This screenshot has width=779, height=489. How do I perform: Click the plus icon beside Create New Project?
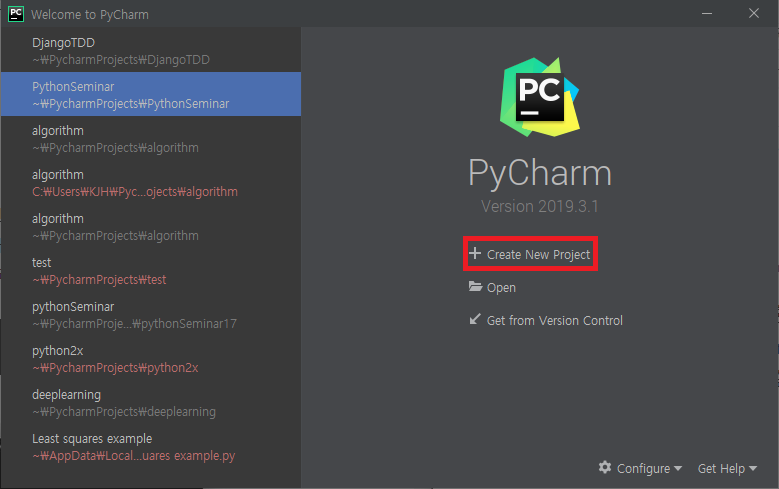[x=475, y=253]
